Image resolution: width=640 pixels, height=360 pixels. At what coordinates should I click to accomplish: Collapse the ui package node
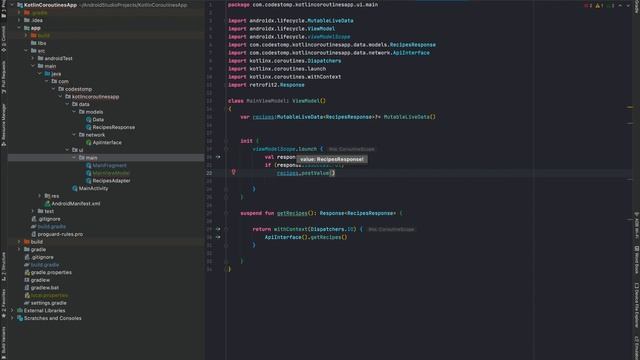[x=67, y=150]
